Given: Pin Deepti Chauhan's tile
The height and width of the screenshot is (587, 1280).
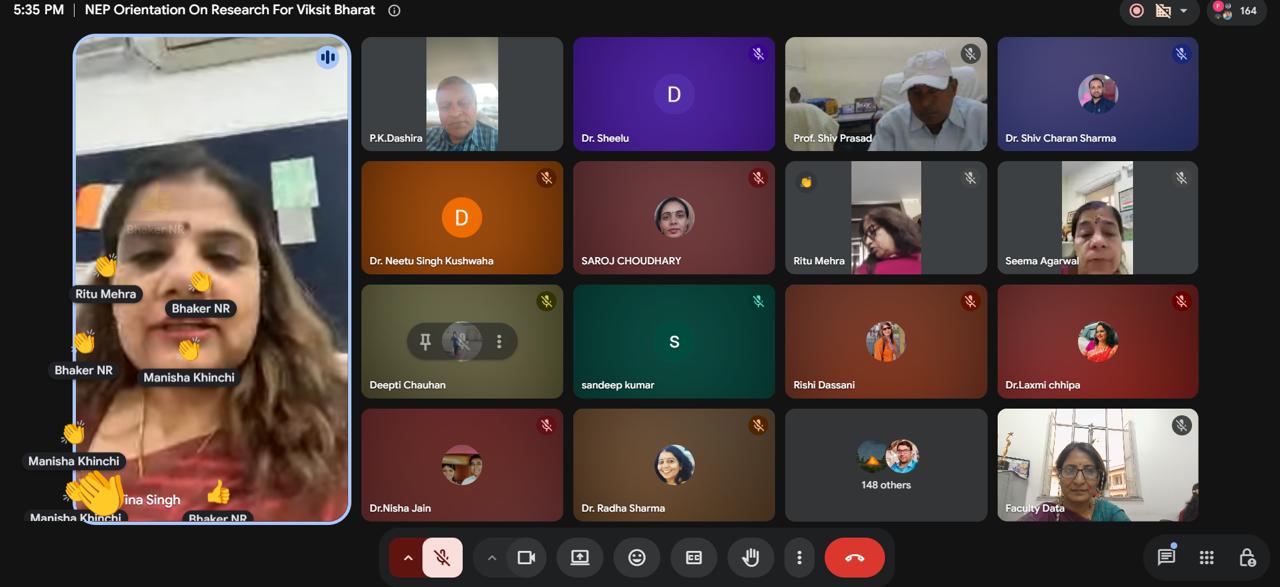Looking at the screenshot, I should tap(425, 342).
